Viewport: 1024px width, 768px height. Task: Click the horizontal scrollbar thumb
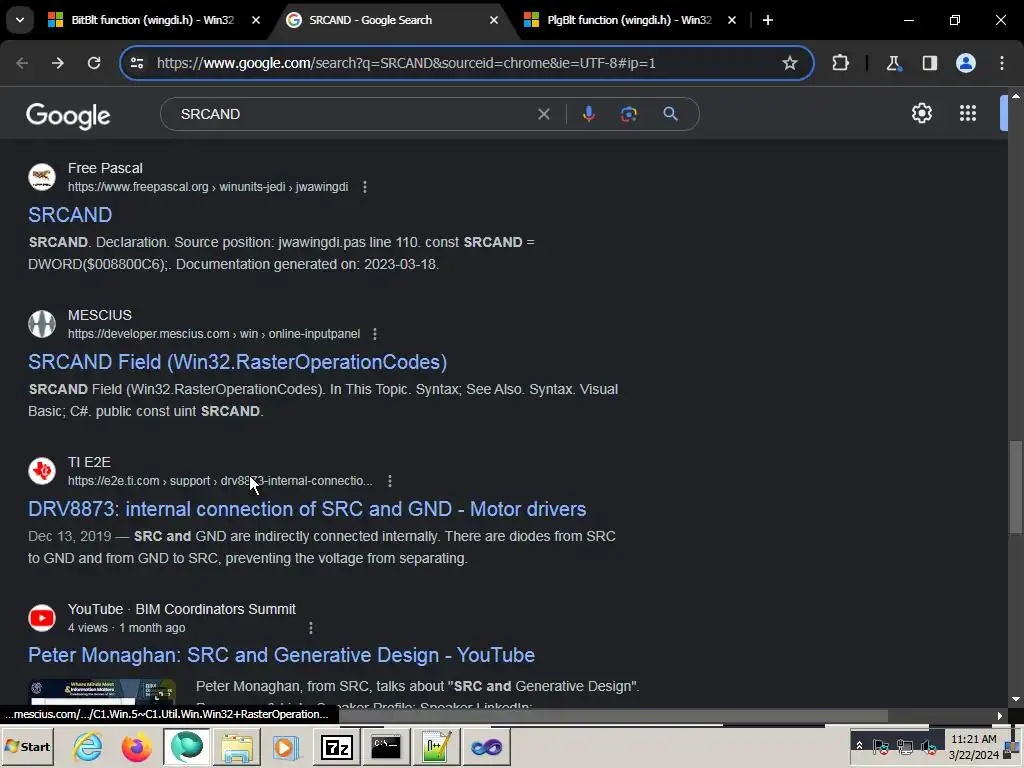(613, 716)
